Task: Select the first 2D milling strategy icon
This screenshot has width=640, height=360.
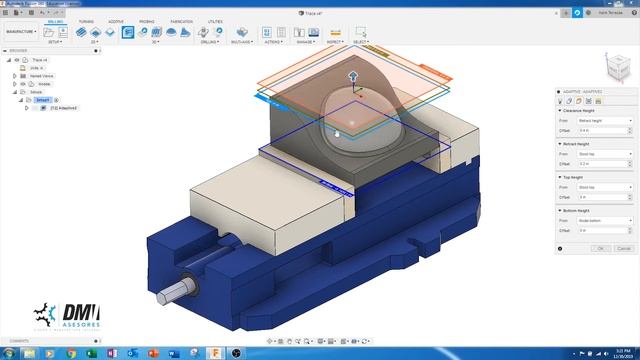Action: pyautogui.click(x=81, y=32)
